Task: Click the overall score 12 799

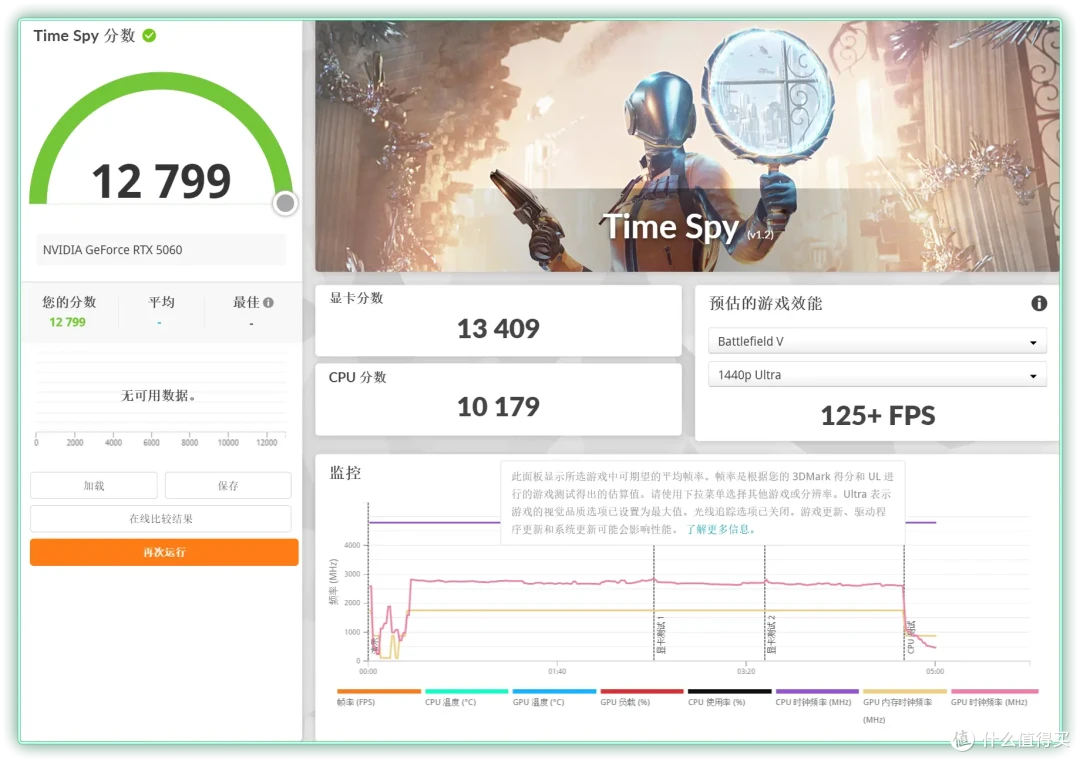Action: [x=161, y=181]
